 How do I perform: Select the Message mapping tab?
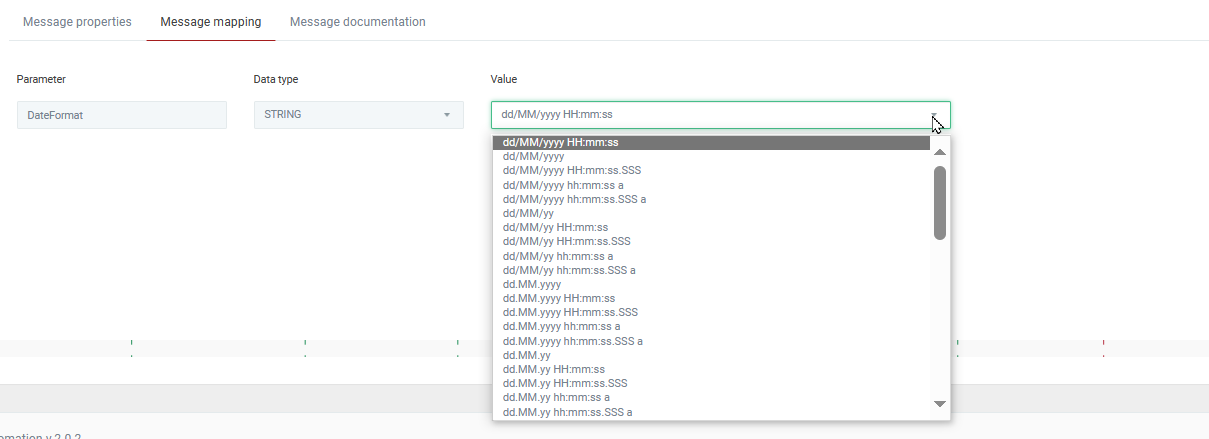point(210,22)
